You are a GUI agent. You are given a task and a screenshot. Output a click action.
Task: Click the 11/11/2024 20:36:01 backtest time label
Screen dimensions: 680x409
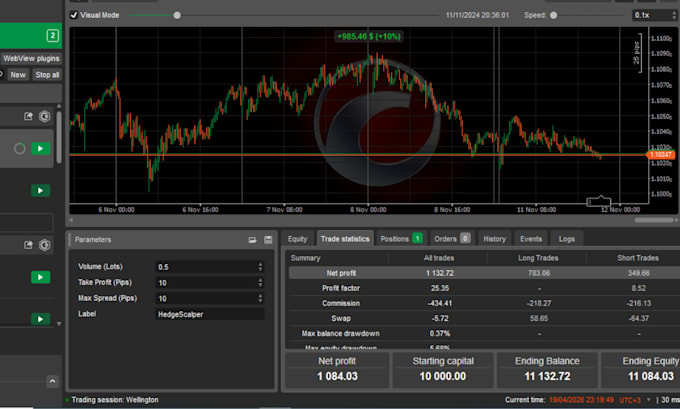pyautogui.click(x=477, y=15)
